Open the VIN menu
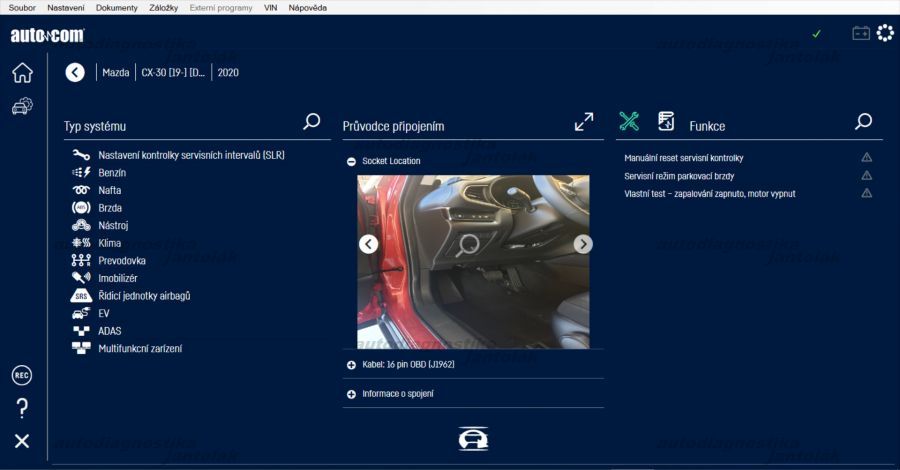900x470 pixels. click(x=270, y=7)
